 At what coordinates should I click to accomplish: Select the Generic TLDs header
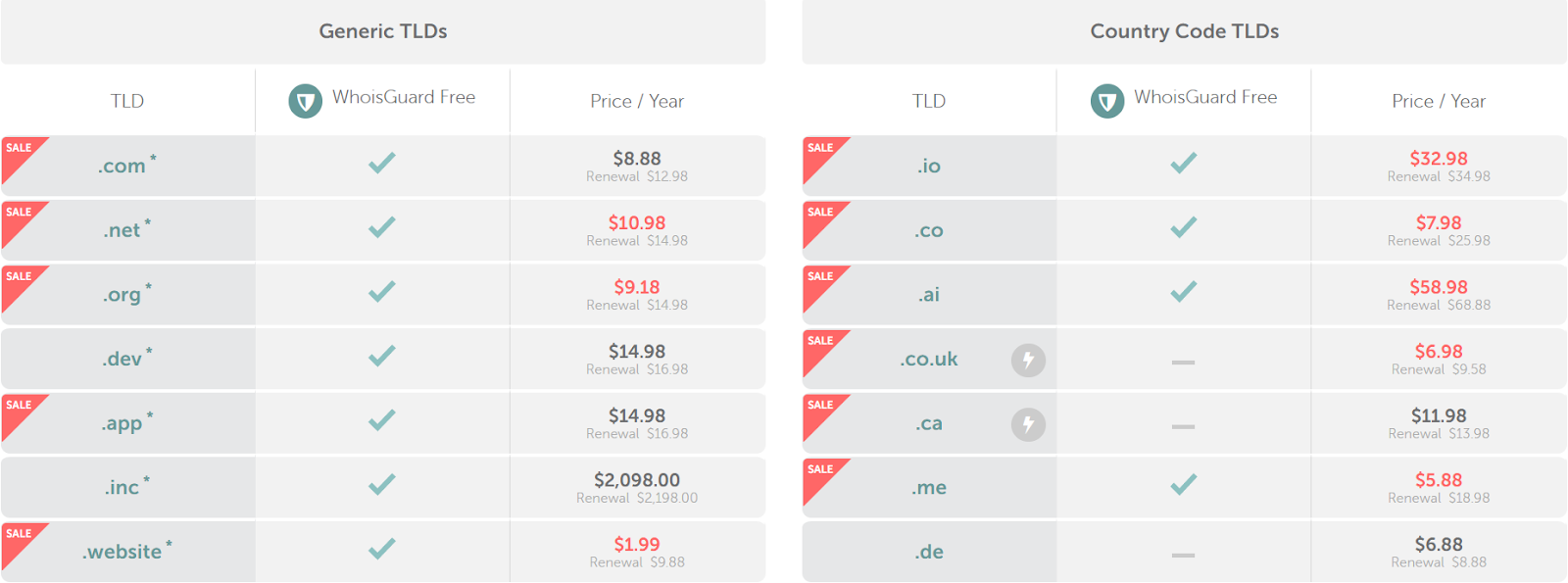pos(383,31)
